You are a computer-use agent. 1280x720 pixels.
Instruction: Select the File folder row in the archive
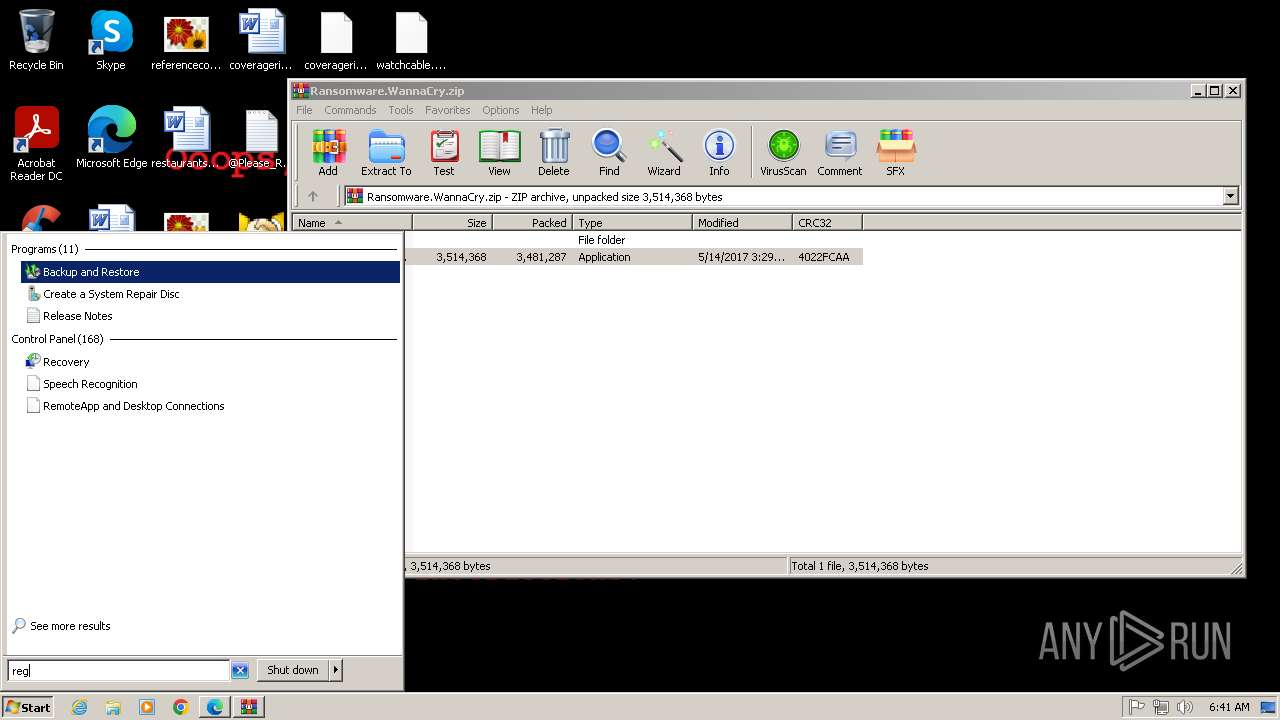633,240
